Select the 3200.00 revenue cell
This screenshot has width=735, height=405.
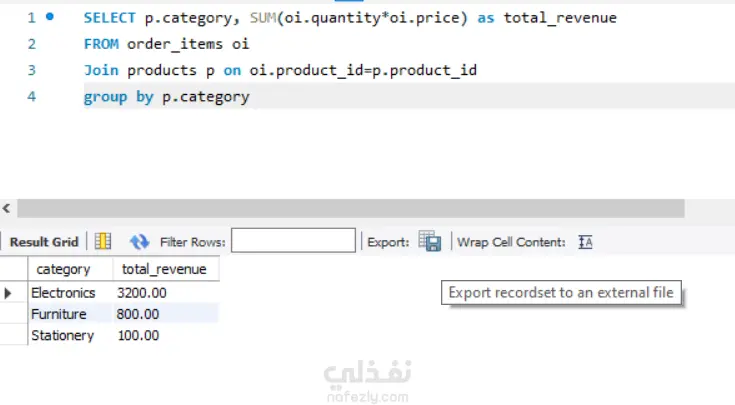tap(142, 293)
